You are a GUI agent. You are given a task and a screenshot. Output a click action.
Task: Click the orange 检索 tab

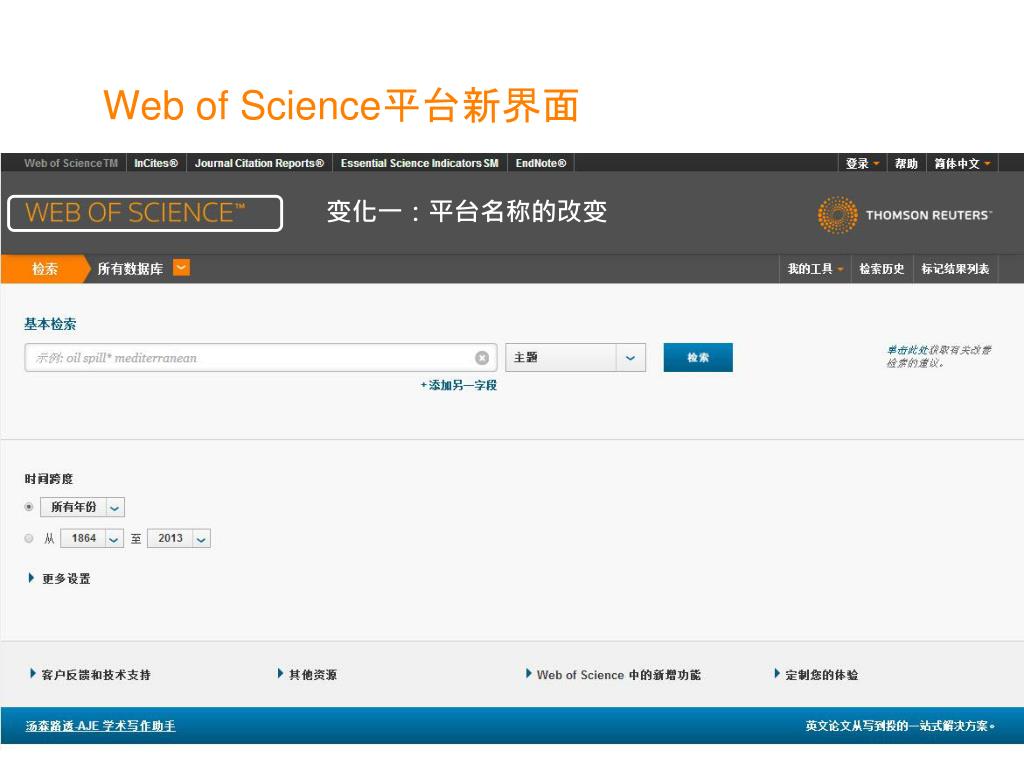coord(45,268)
